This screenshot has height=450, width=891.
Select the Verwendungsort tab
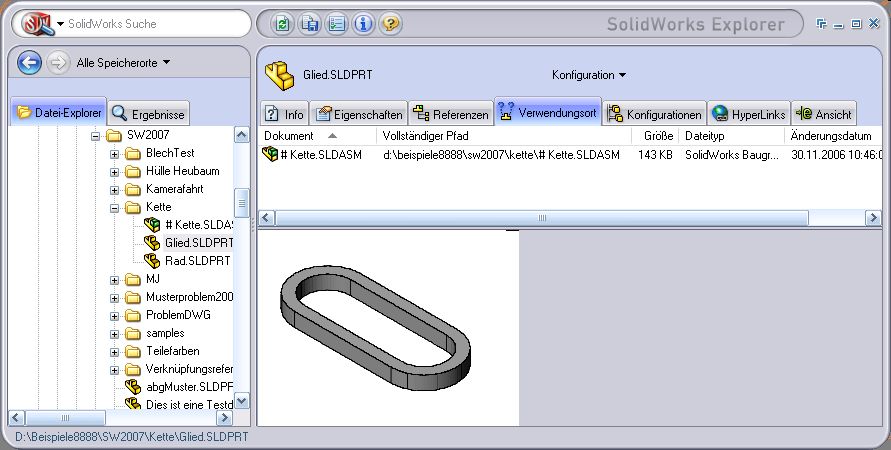pyautogui.click(x=548, y=112)
